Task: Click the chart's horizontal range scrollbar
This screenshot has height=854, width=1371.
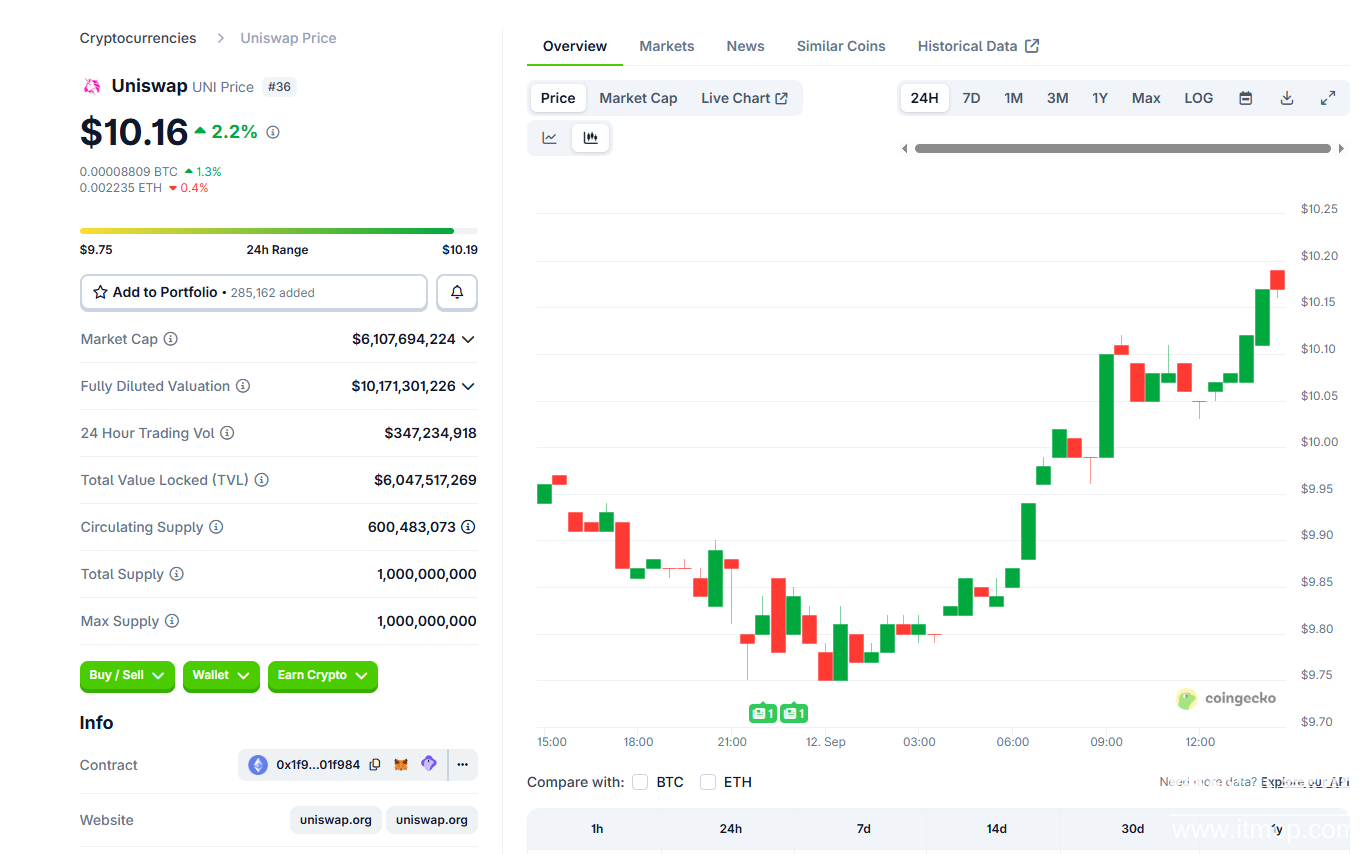Action: pyautogui.click(x=1122, y=148)
